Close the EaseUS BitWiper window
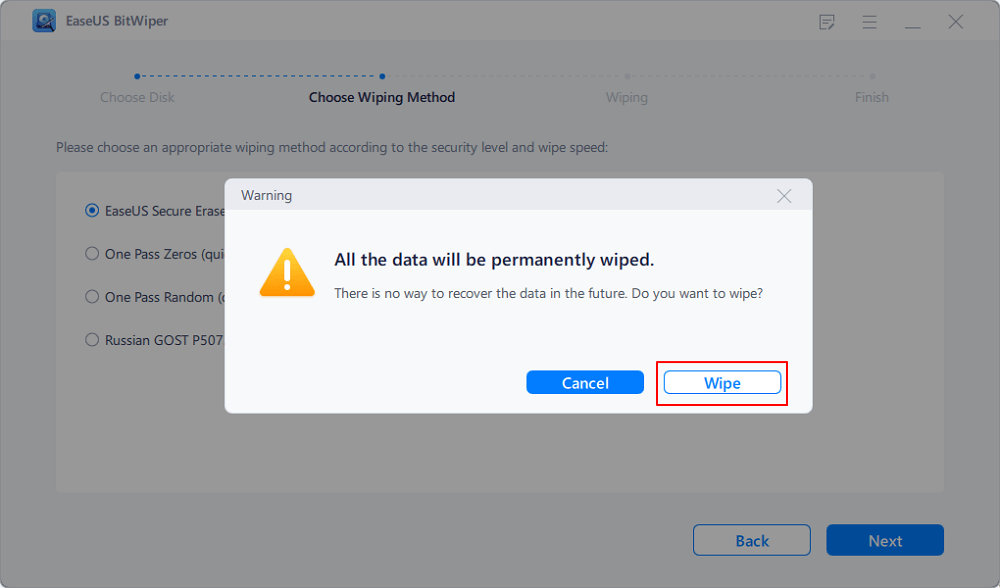Viewport: 1000px width, 588px height. click(x=956, y=22)
